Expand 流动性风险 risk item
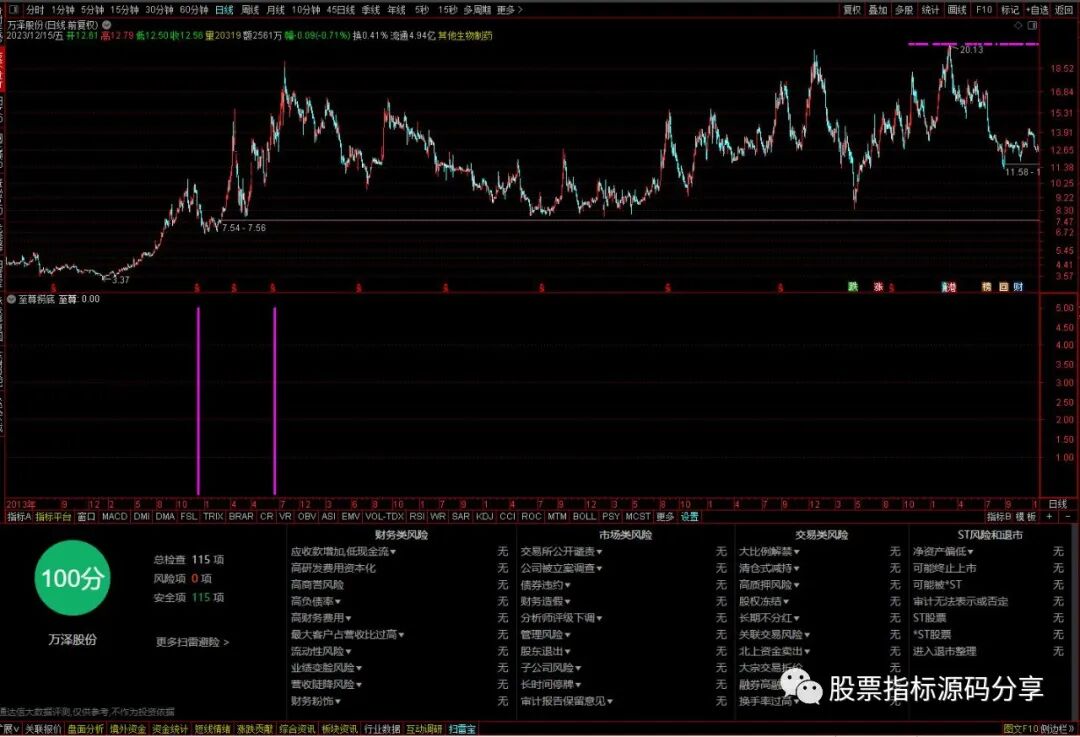The width and height of the screenshot is (1080, 737). pos(322,651)
